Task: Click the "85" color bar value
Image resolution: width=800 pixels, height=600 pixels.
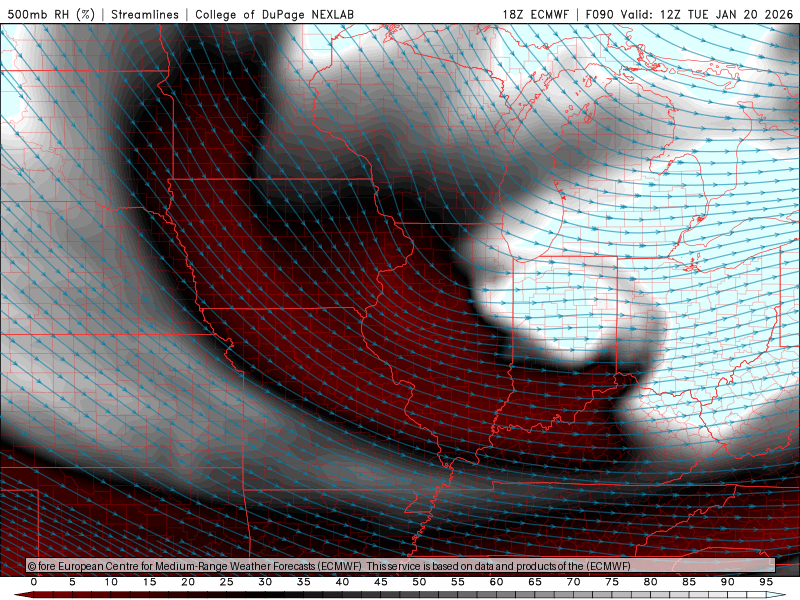Action: (689, 582)
